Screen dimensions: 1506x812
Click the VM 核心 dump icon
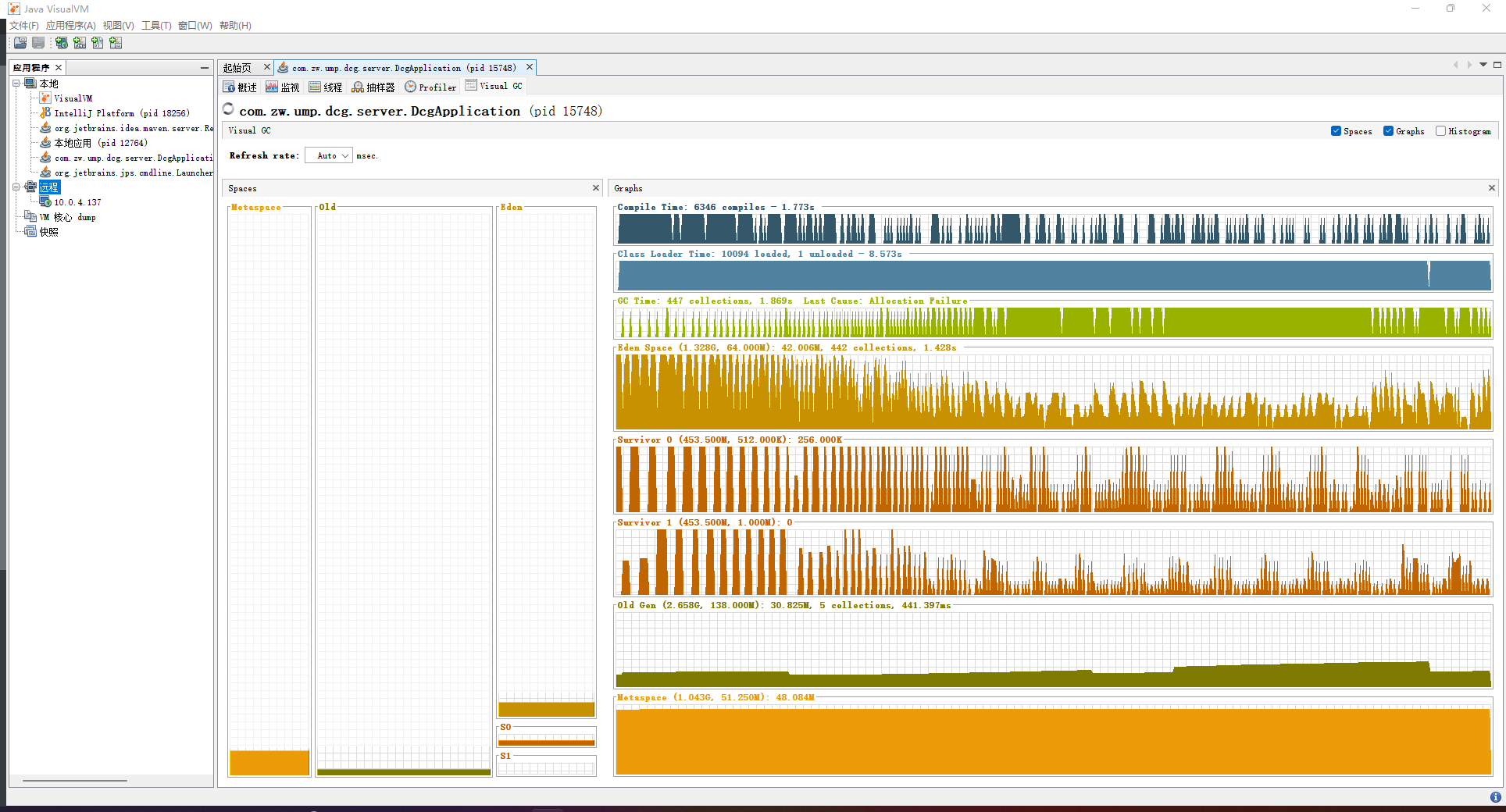30,217
